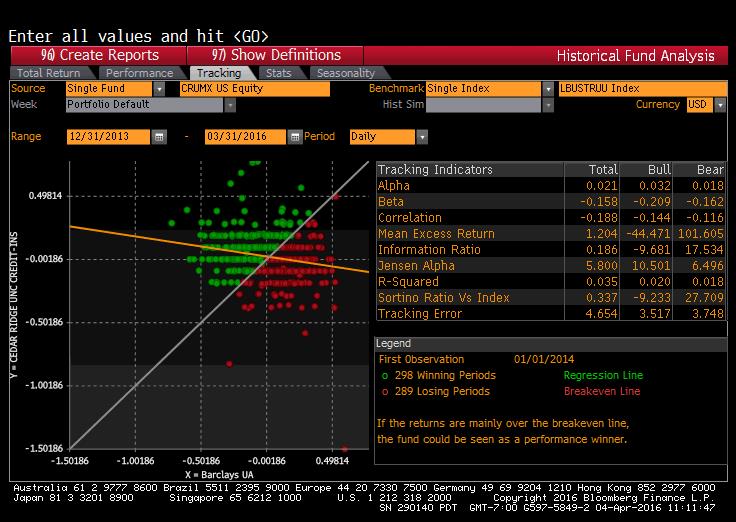Switch to the Total Return tab
The height and width of the screenshot is (522, 736).
point(49,73)
